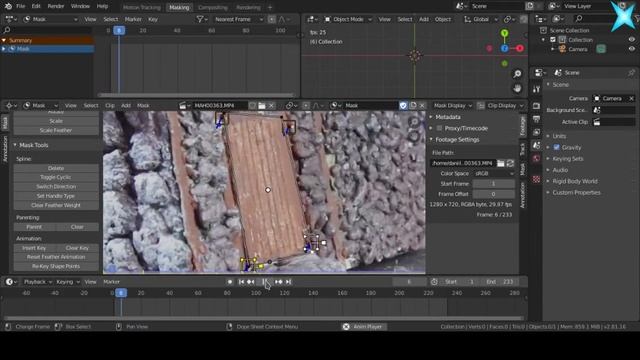Hide the Collection with eye icon
The width and height of the screenshot is (640, 360).
631,40
